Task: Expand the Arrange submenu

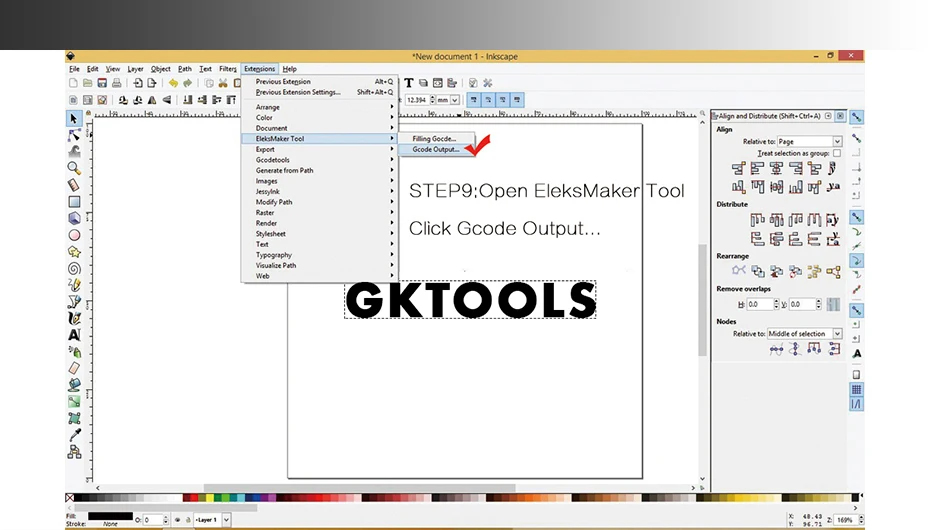Action: [x=319, y=107]
